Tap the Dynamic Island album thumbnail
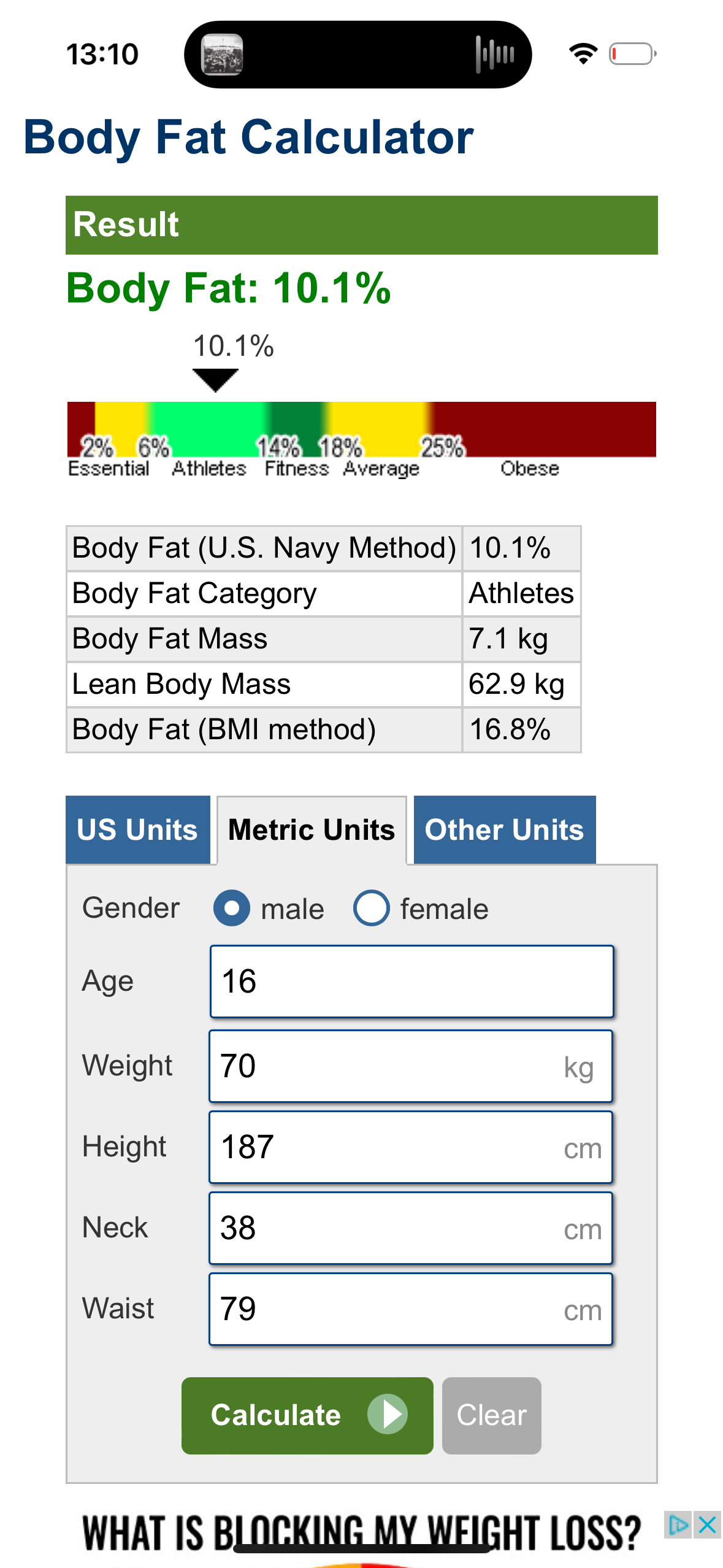The height and width of the screenshot is (1568, 723). click(223, 55)
